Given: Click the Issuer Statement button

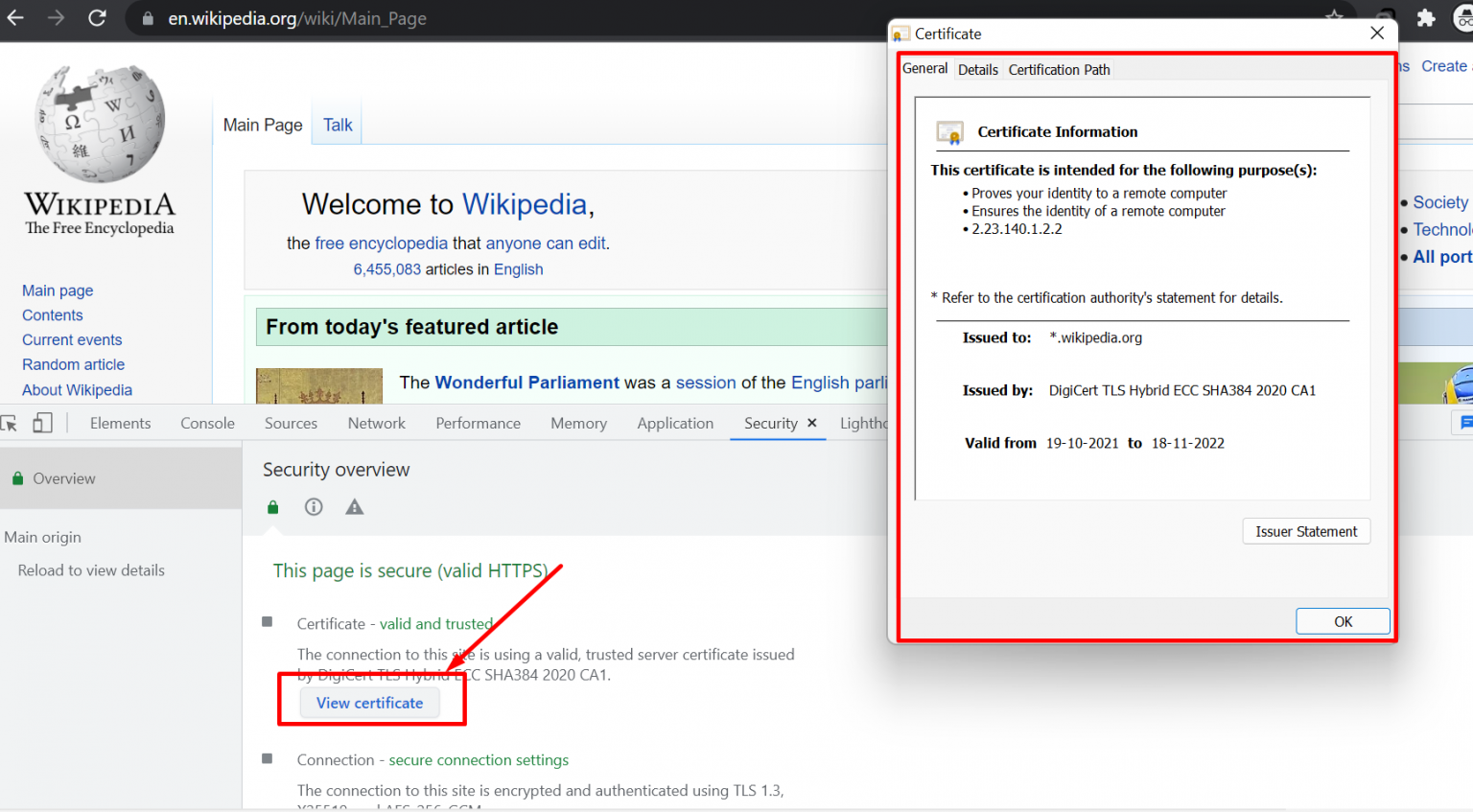Looking at the screenshot, I should [1306, 531].
